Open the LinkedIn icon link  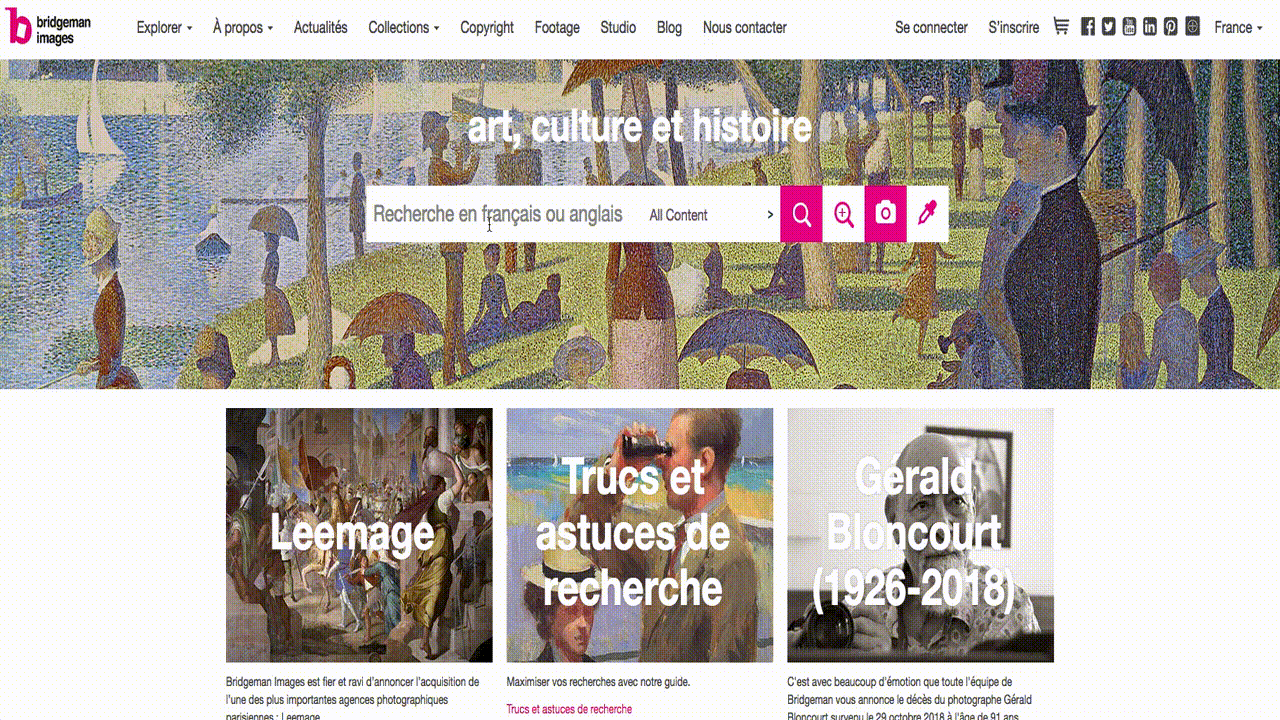point(1150,27)
